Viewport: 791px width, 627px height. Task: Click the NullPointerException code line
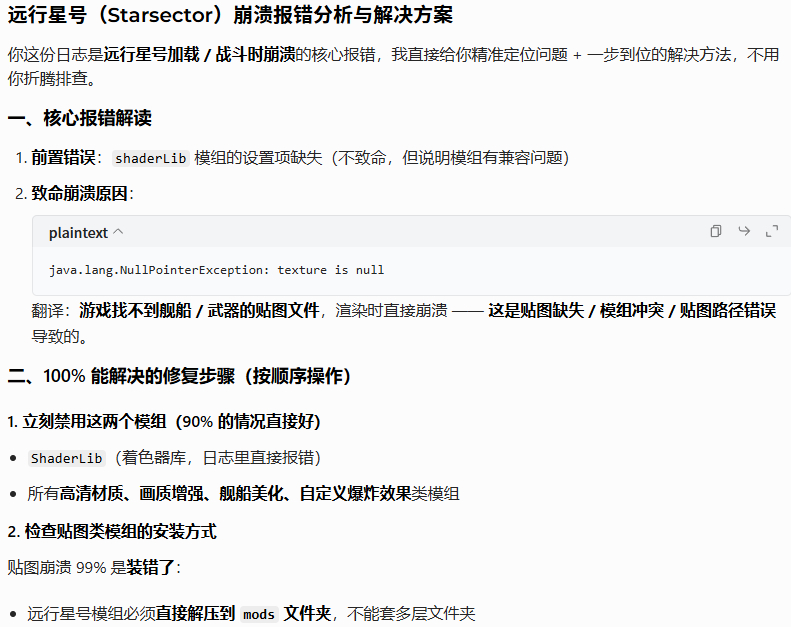click(216, 270)
